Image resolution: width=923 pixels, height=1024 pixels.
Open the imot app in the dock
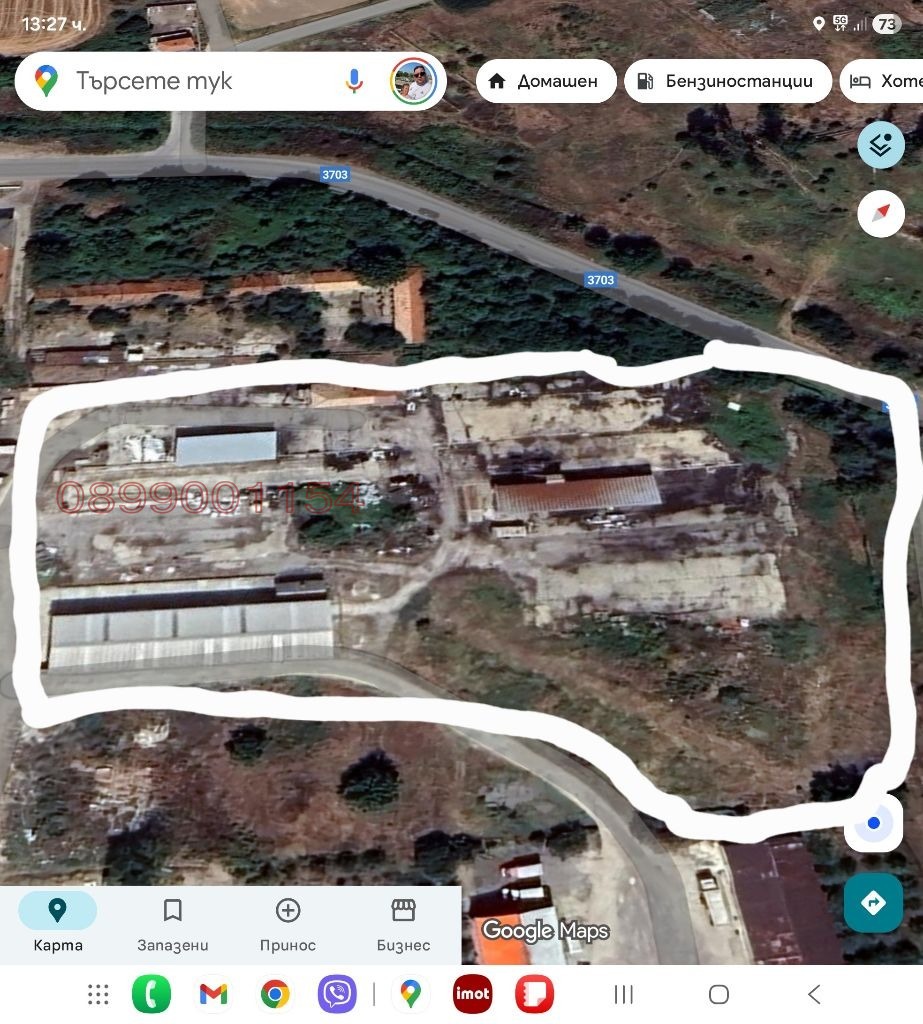(x=472, y=994)
